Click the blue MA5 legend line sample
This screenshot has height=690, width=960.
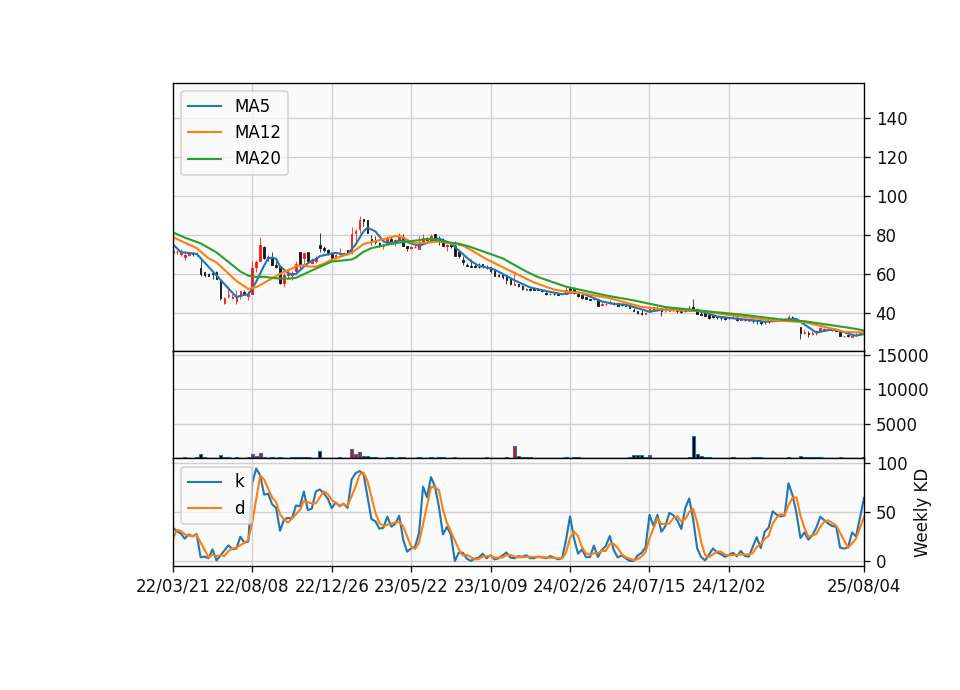point(204,106)
